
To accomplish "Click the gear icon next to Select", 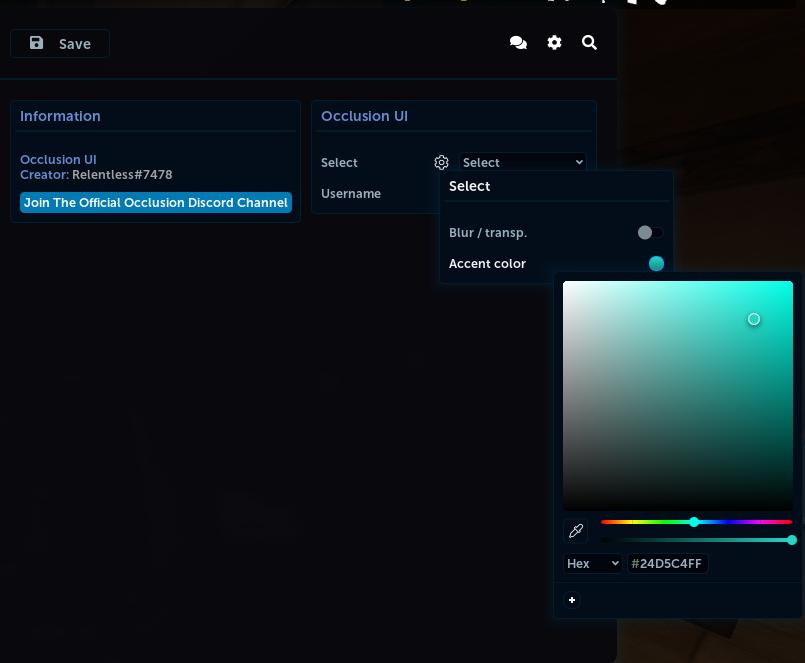I will tap(441, 162).
